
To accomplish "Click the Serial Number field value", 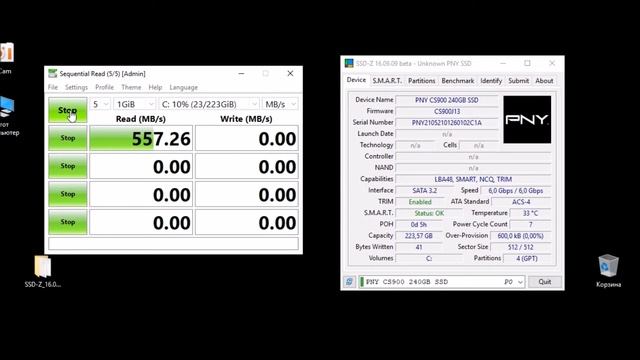I will 447,122.
